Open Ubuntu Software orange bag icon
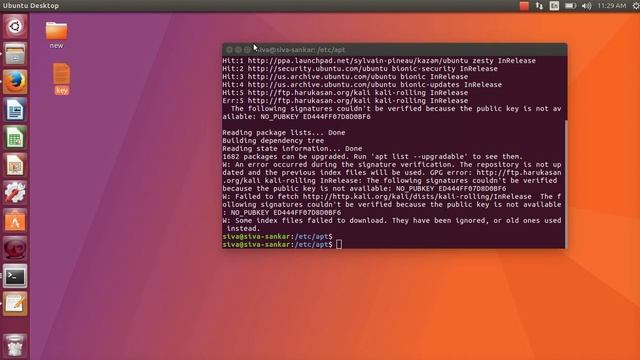 15,220
